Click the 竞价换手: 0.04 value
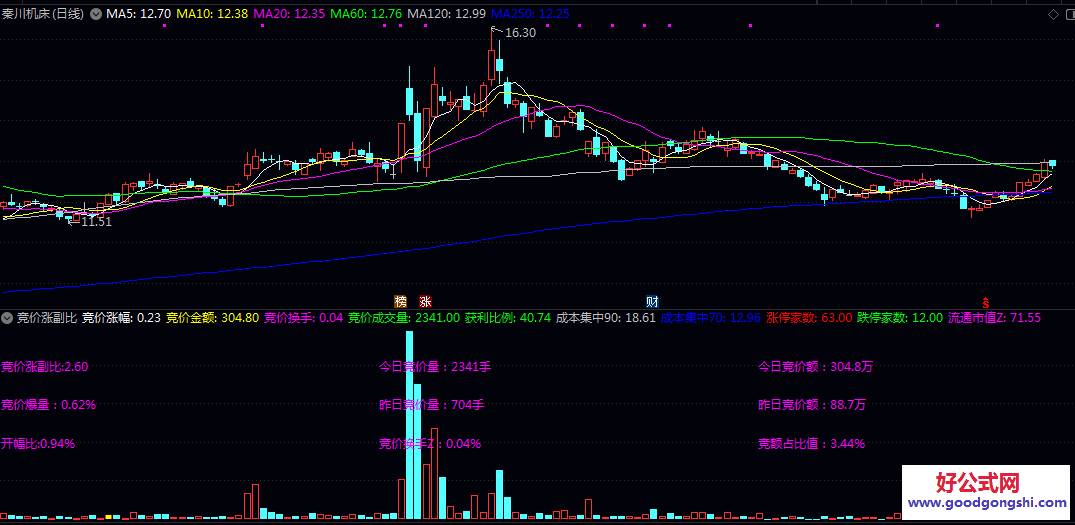Screen dimensions: 1075x525 coord(304,317)
